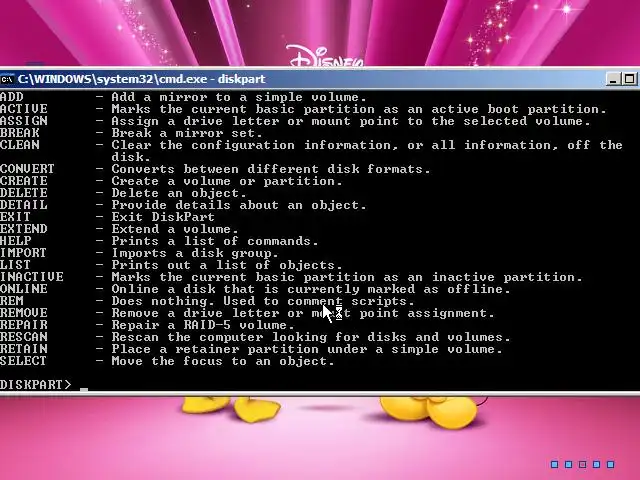The image size is (640, 480).
Task: Click the EXIT command text
Action: (16, 217)
